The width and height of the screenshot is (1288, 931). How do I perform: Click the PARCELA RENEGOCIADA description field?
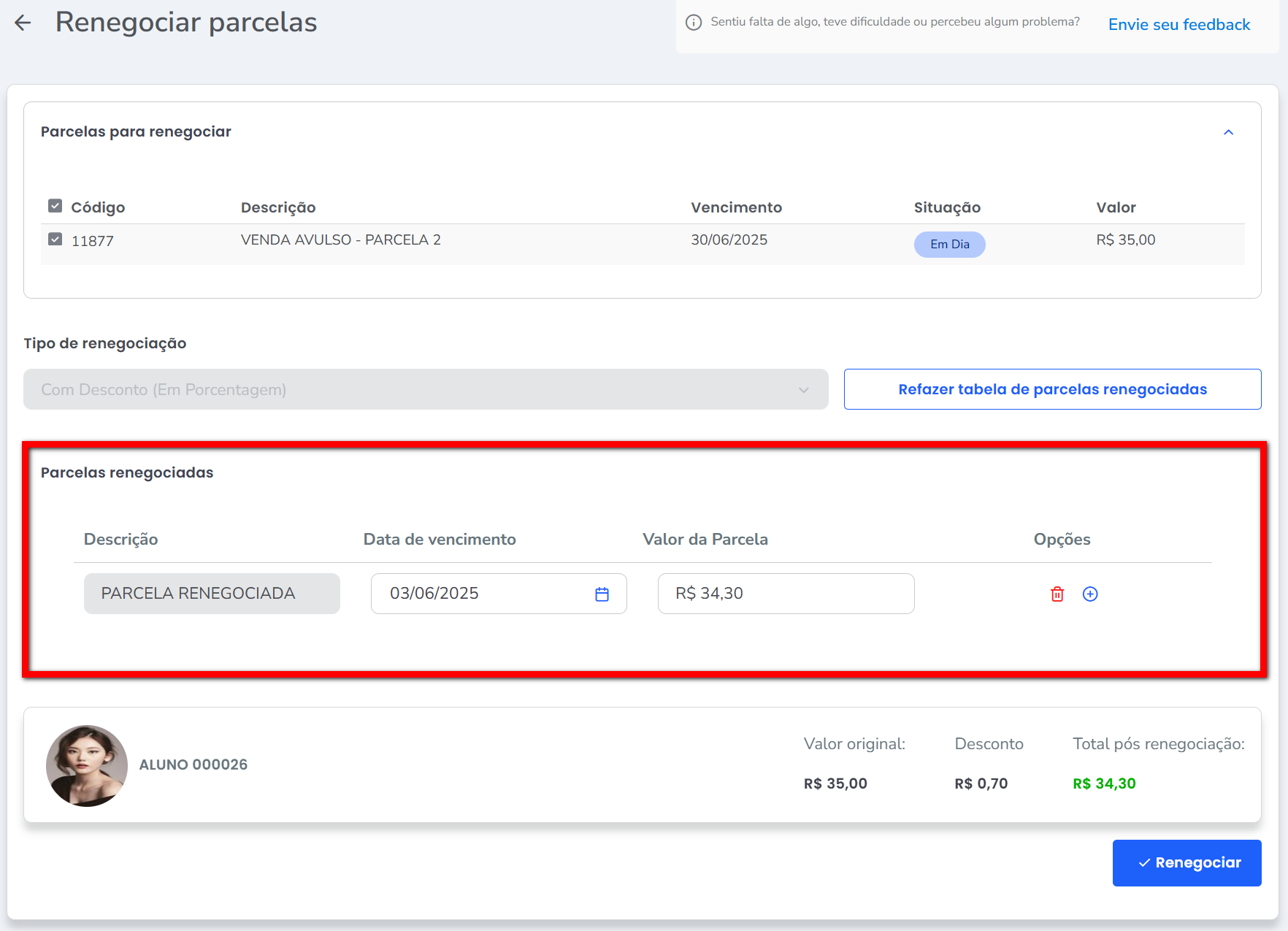pyautogui.click(x=212, y=594)
